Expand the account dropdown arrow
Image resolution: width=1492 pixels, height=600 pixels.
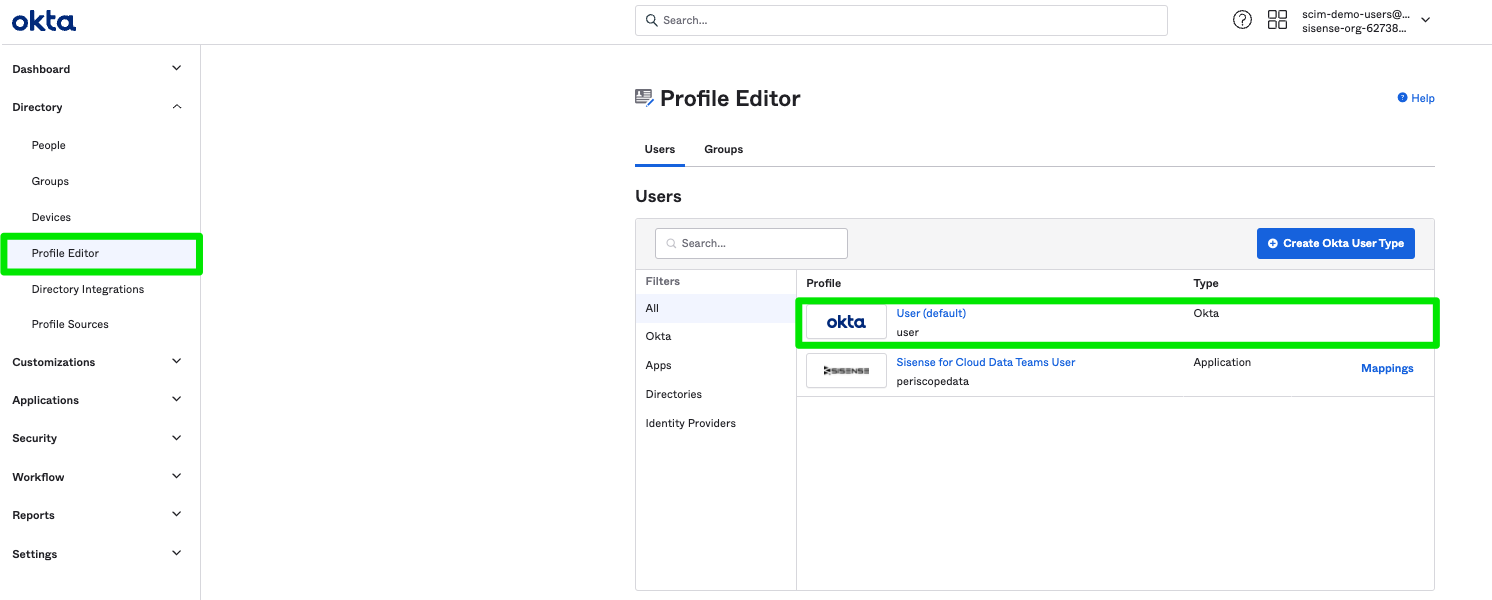(x=1426, y=20)
